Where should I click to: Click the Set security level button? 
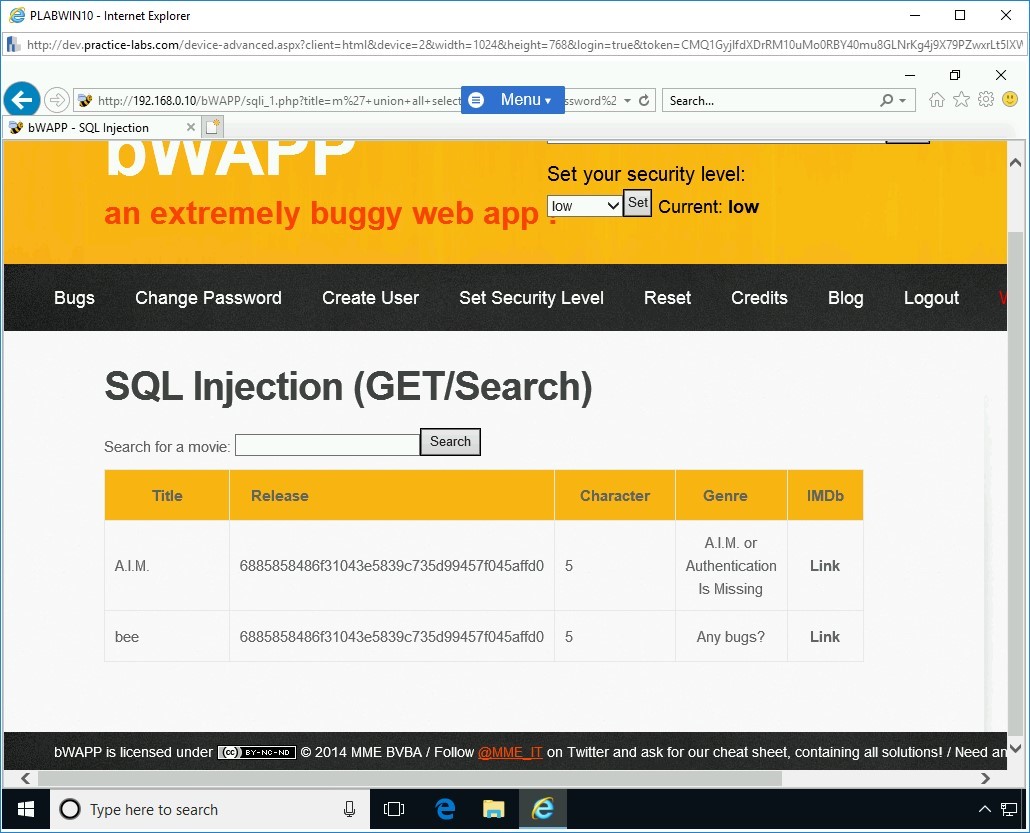[x=638, y=203]
